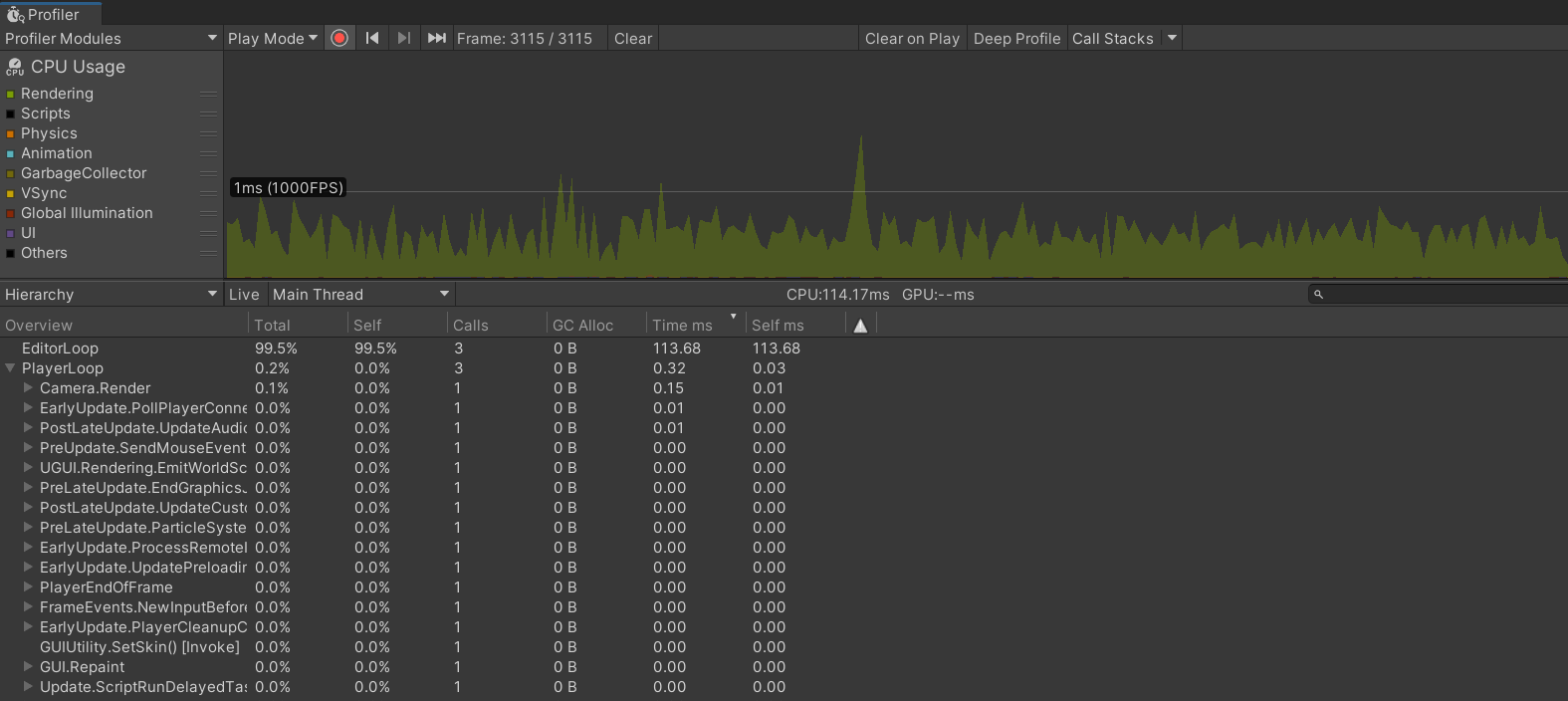This screenshot has height=701, width=1568.
Task: Open the Main Thread selector dropdown
Action: pyautogui.click(x=361, y=295)
